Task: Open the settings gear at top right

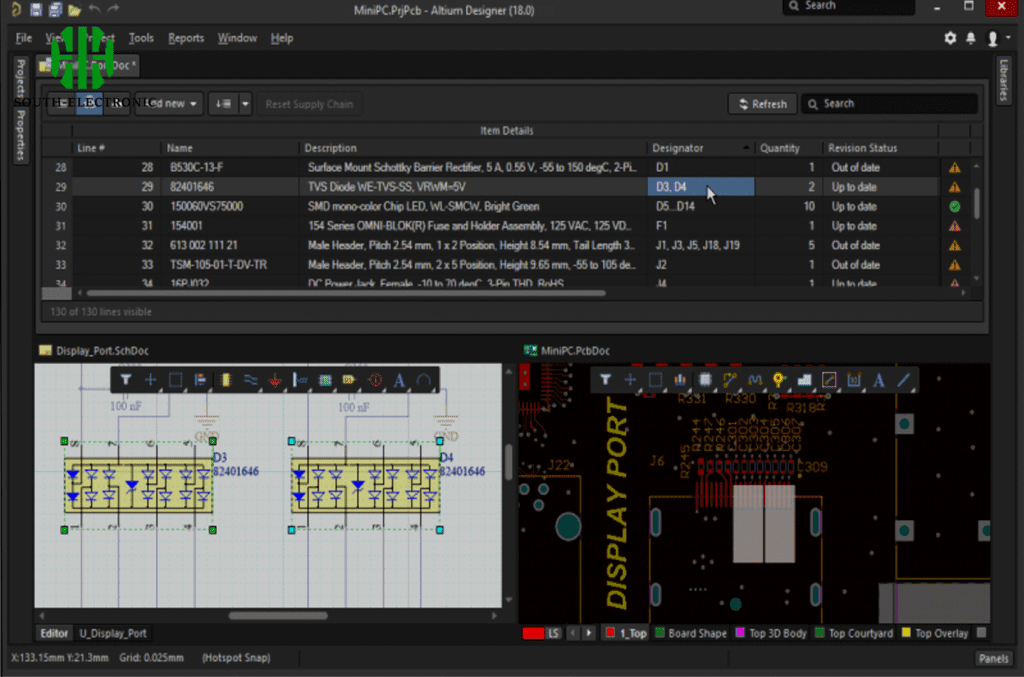Action: [x=949, y=37]
